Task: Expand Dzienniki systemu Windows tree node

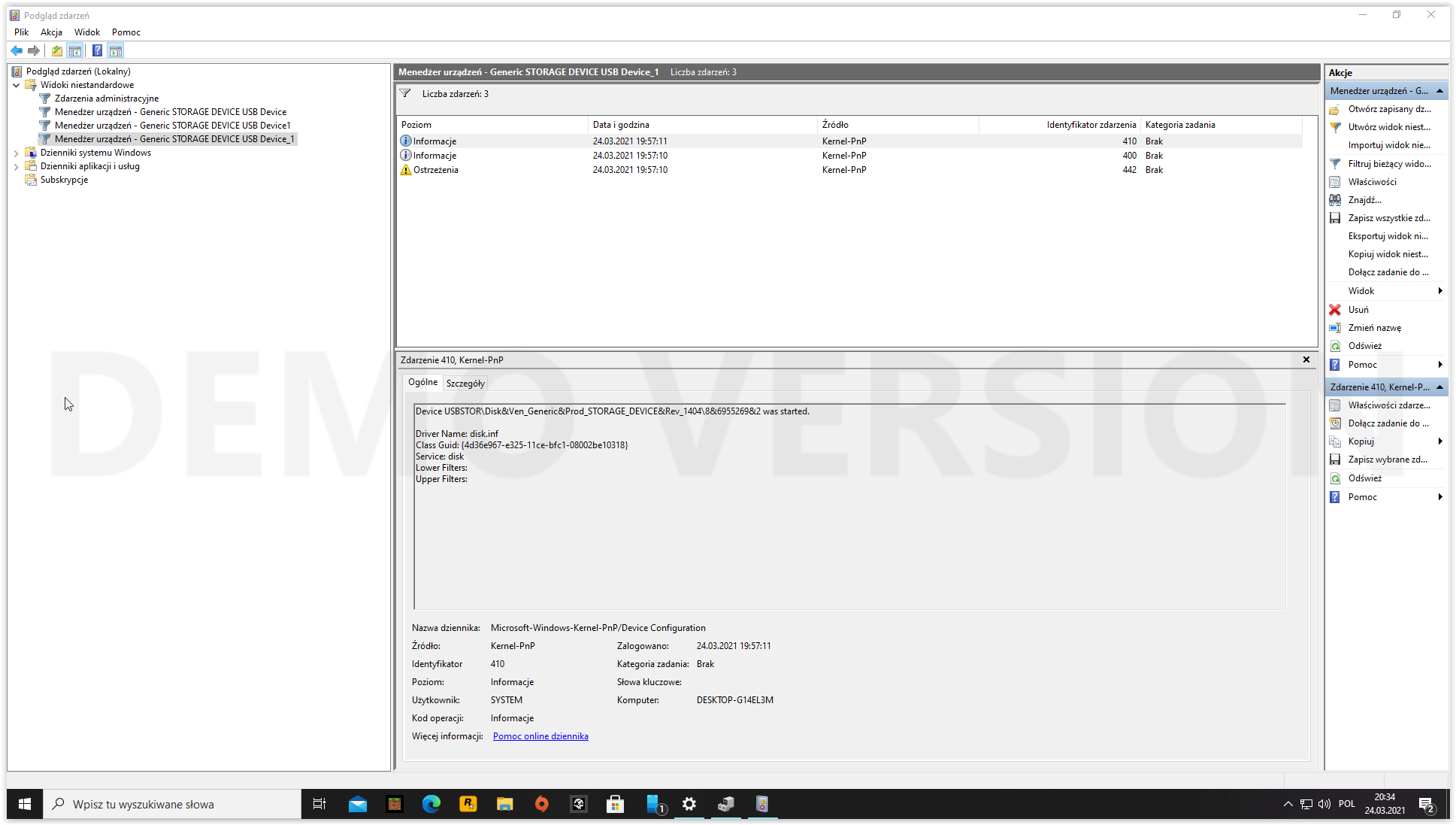Action: (17, 153)
